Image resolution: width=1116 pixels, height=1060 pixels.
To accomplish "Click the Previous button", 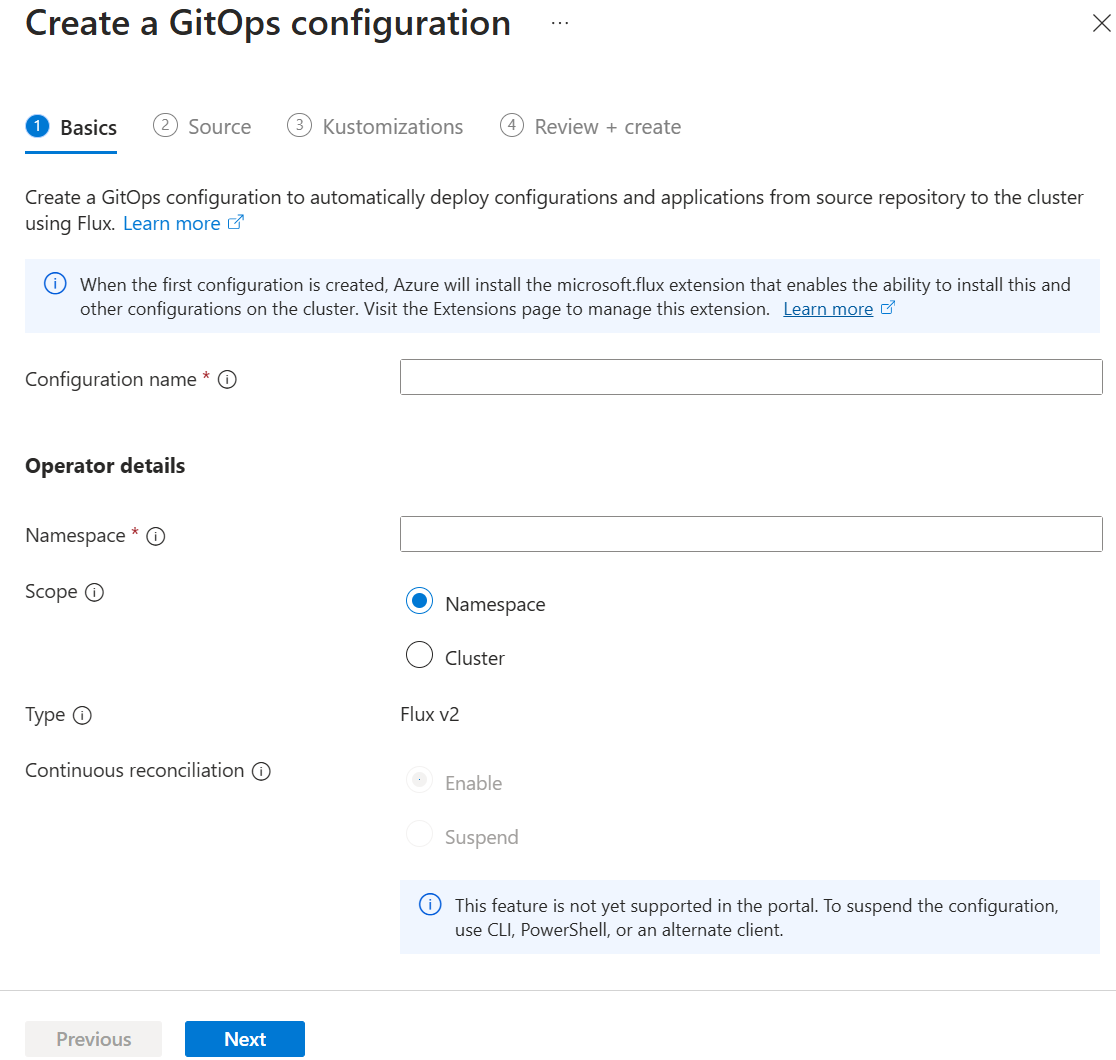I will (93, 1039).
